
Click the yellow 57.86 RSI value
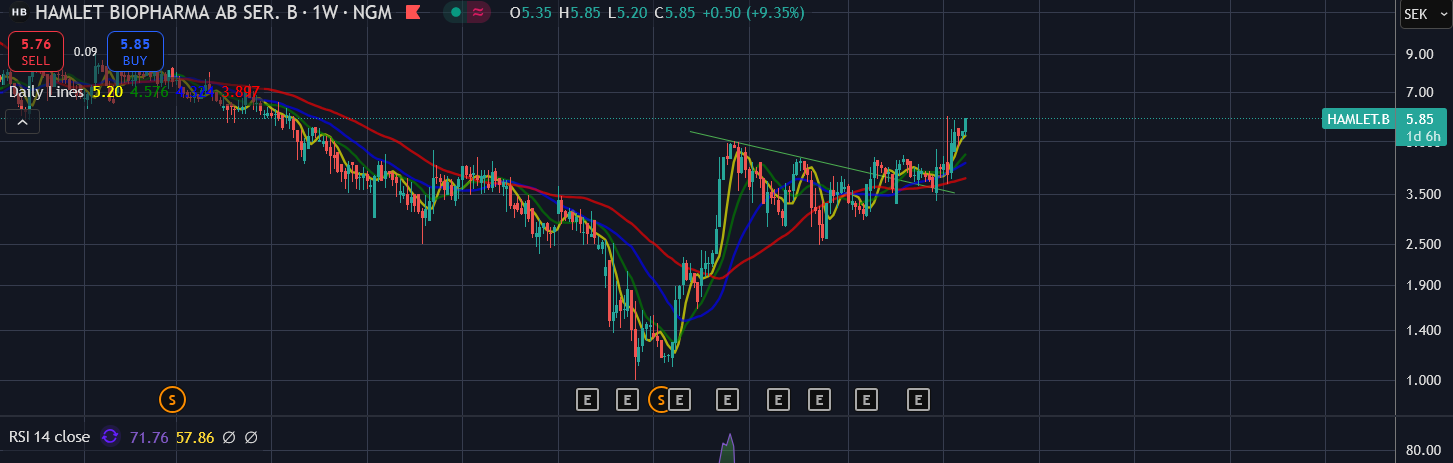point(194,437)
